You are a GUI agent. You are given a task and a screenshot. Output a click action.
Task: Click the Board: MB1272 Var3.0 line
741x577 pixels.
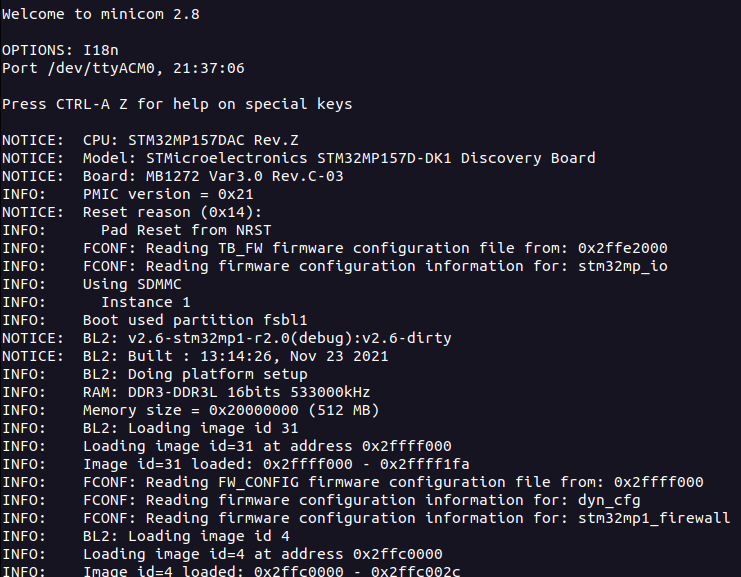pos(172,176)
